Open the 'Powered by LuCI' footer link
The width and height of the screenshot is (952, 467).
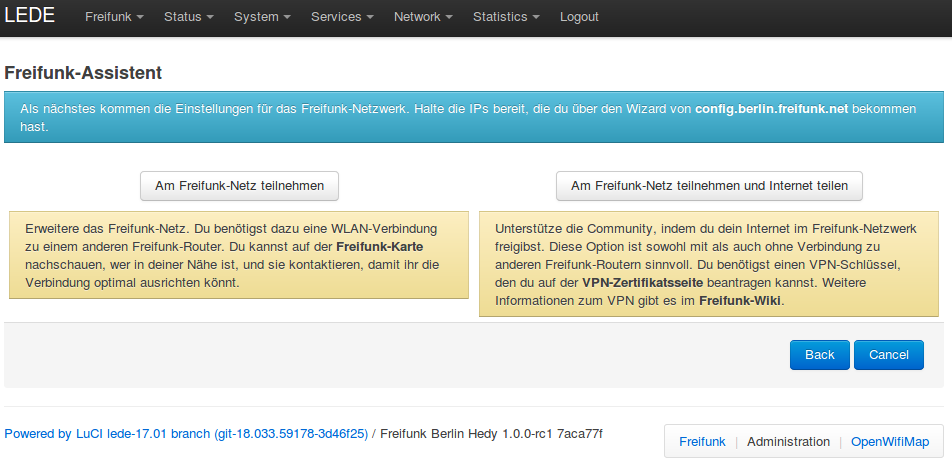point(186,434)
